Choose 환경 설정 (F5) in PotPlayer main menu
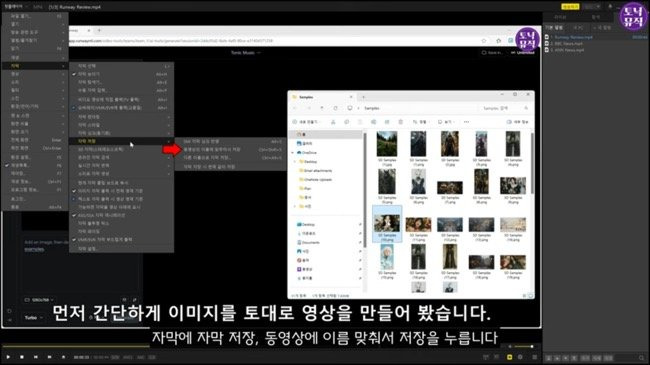The height and width of the screenshot is (365, 650). (35, 157)
